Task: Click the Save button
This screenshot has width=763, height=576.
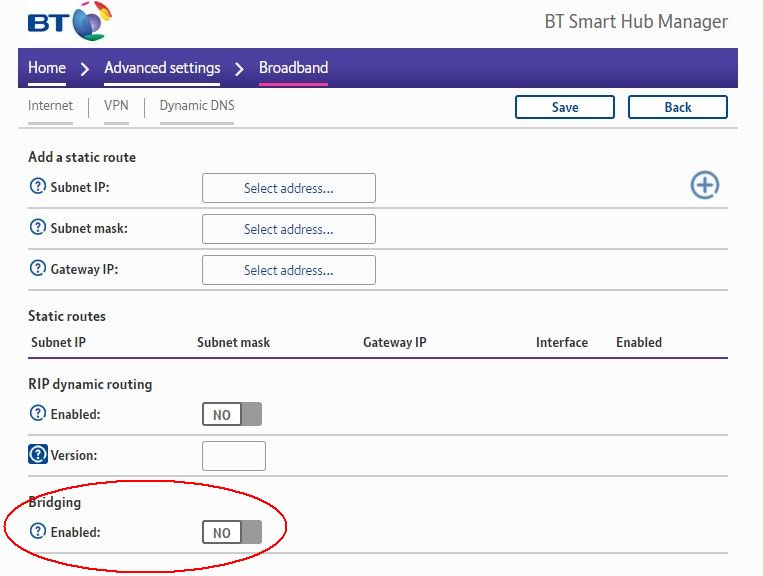Action: (x=565, y=107)
